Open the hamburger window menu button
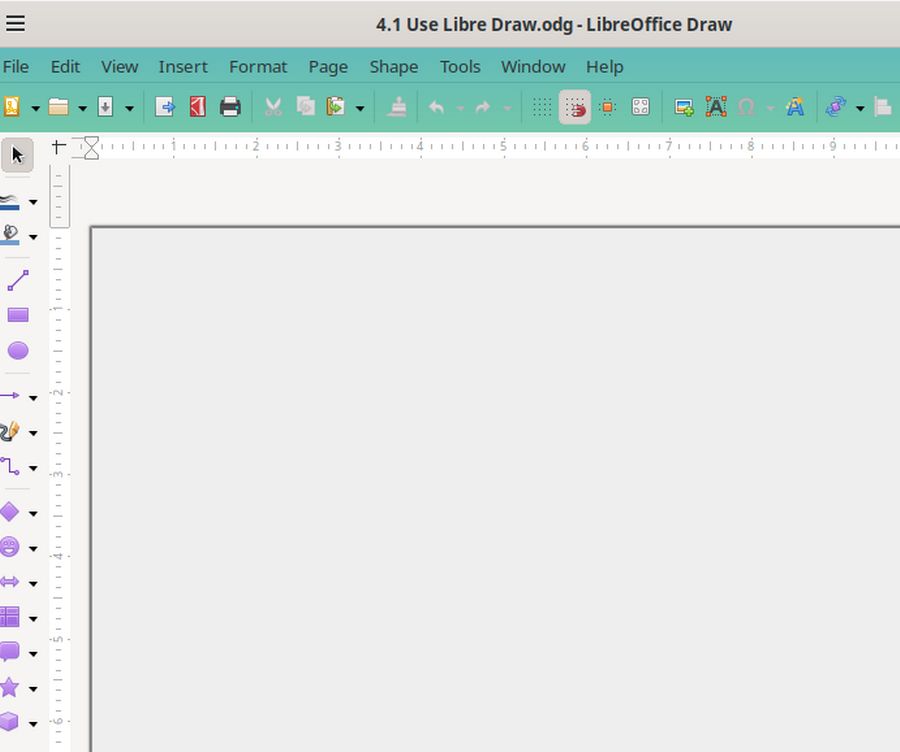 (15, 24)
